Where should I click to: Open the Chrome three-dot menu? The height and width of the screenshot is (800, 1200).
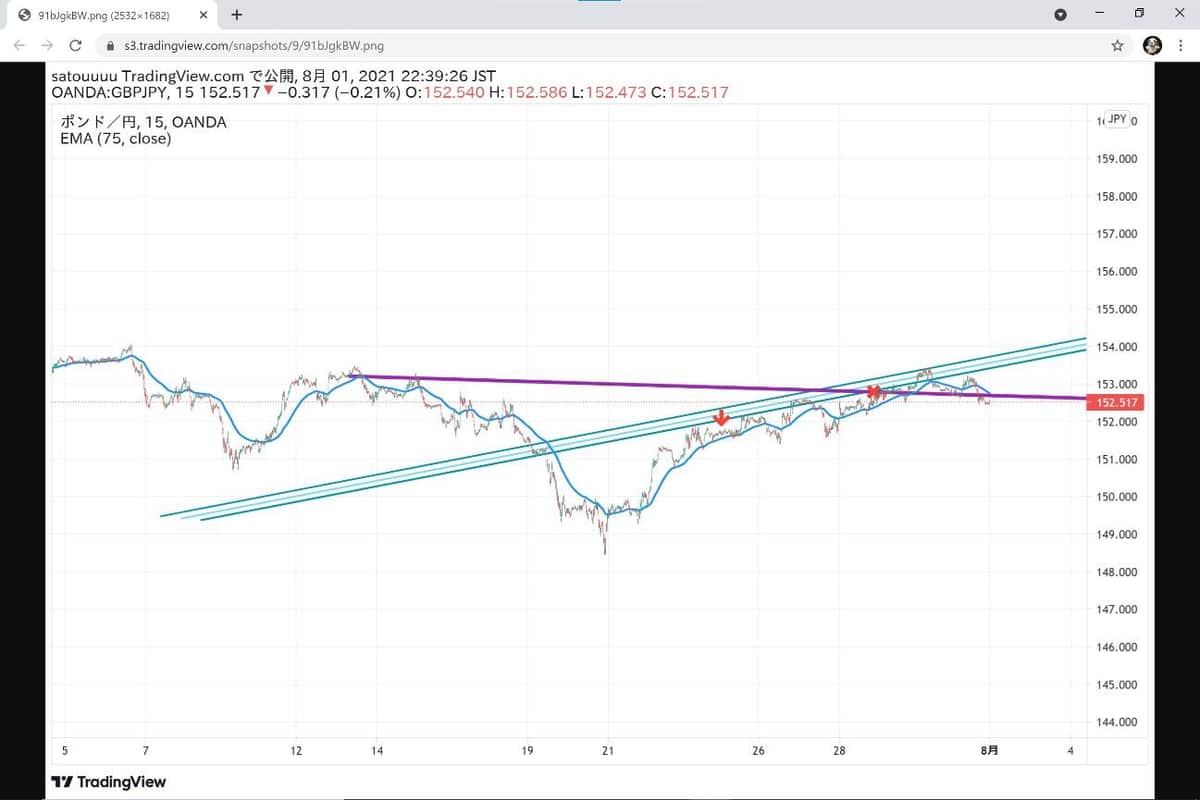pos(1181,45)
